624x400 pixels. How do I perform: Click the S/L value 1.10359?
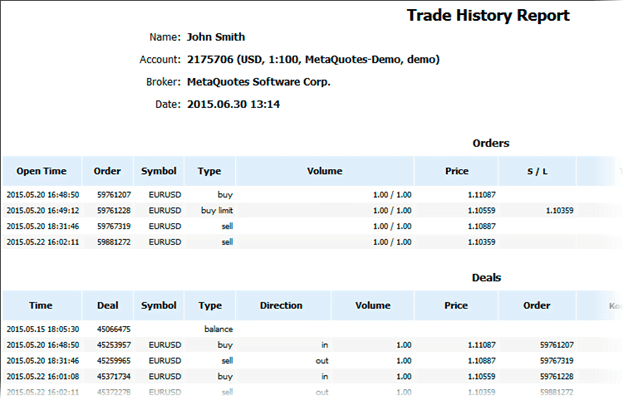(560, 211)
